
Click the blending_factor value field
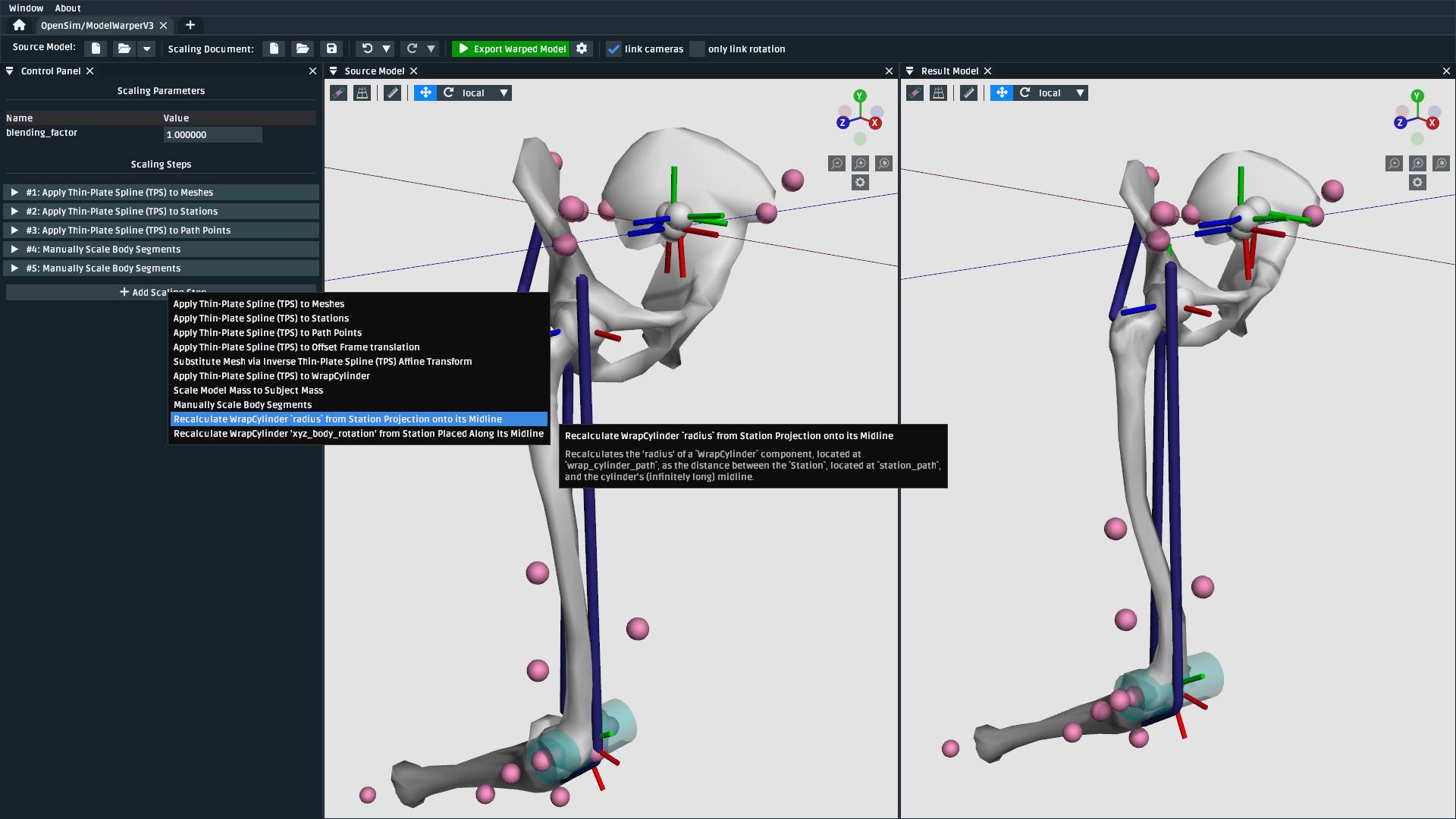[x=212, y=135]
